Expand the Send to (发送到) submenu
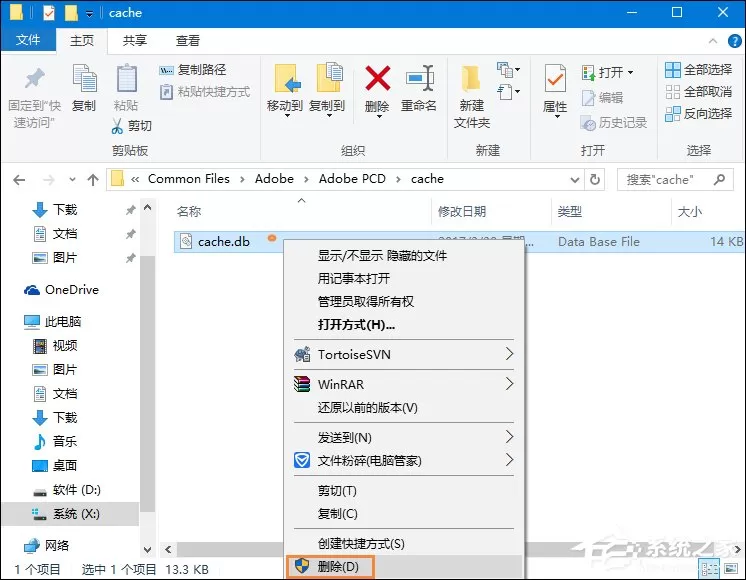The height and width of the screenshot is (580, 746). tap(404, 437)
